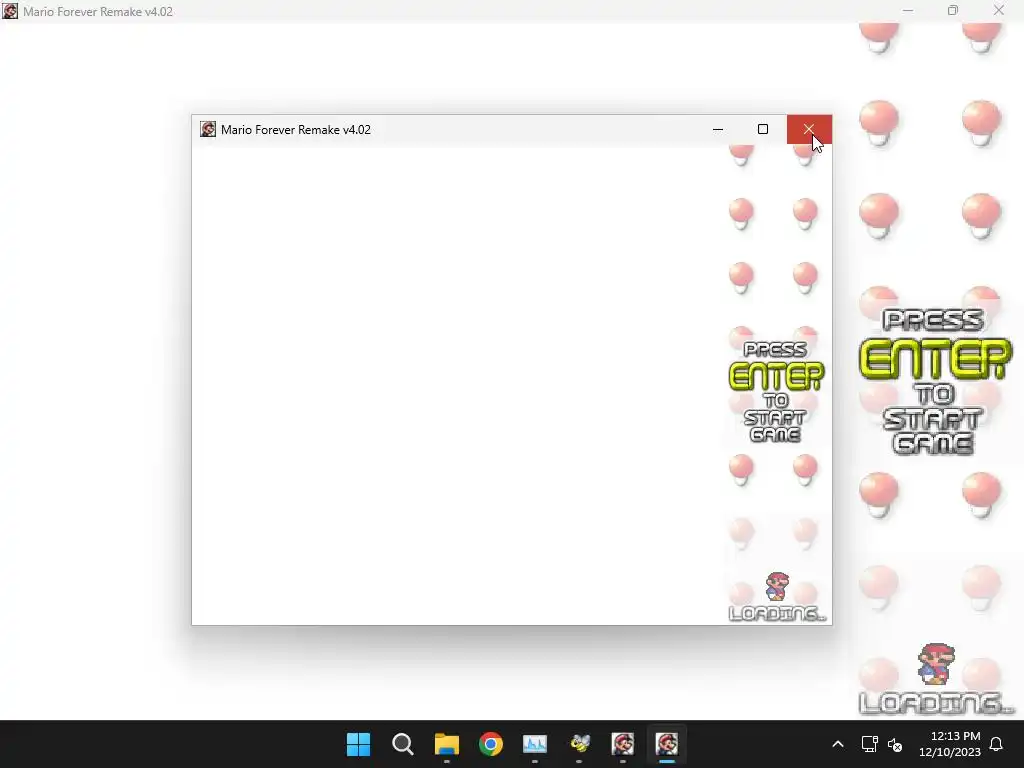The width and height of the screenshot is (1024, 768).
Task: Open taskbar Search
Action: click(x=403, y=744)
